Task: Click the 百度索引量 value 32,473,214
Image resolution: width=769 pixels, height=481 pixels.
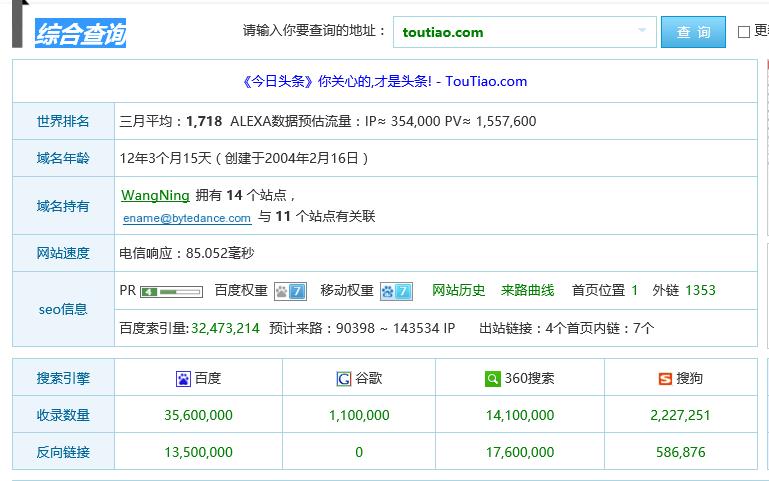Action: 225,328
